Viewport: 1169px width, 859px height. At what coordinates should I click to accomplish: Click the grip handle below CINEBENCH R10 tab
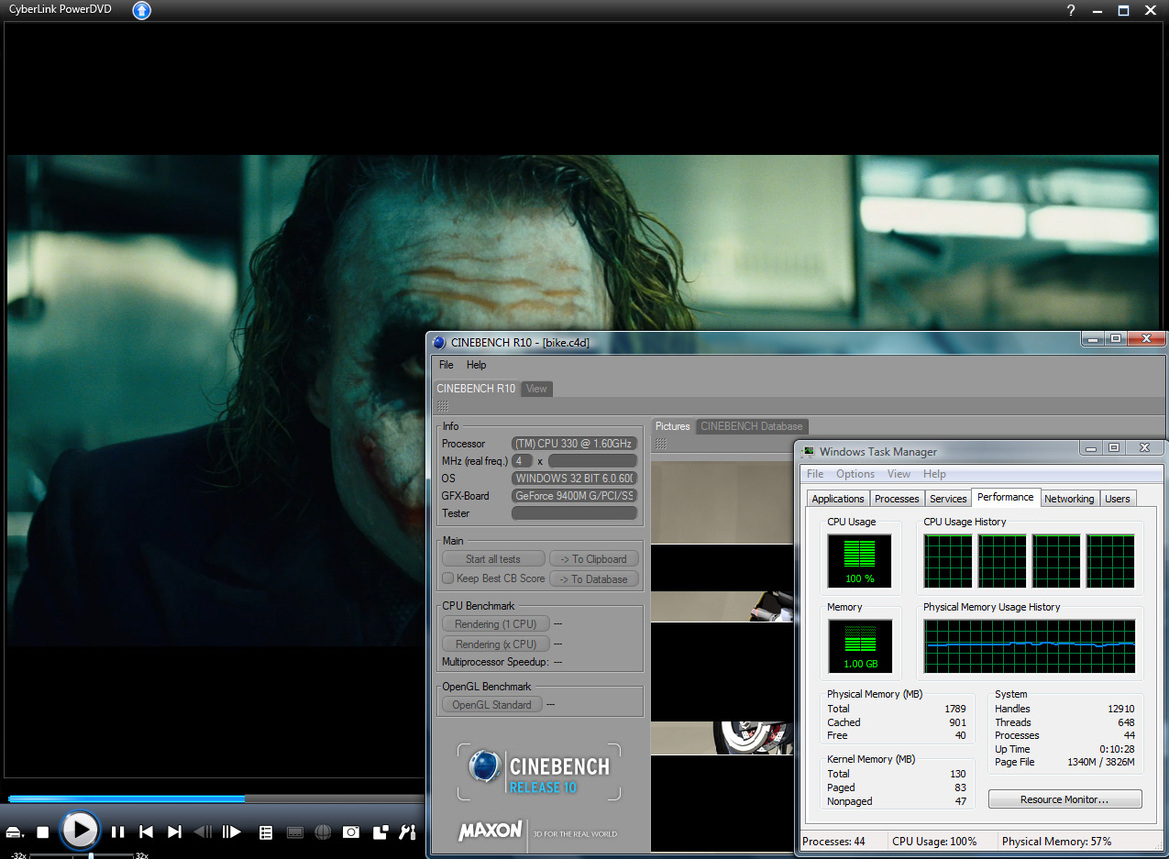click(442, 406)
